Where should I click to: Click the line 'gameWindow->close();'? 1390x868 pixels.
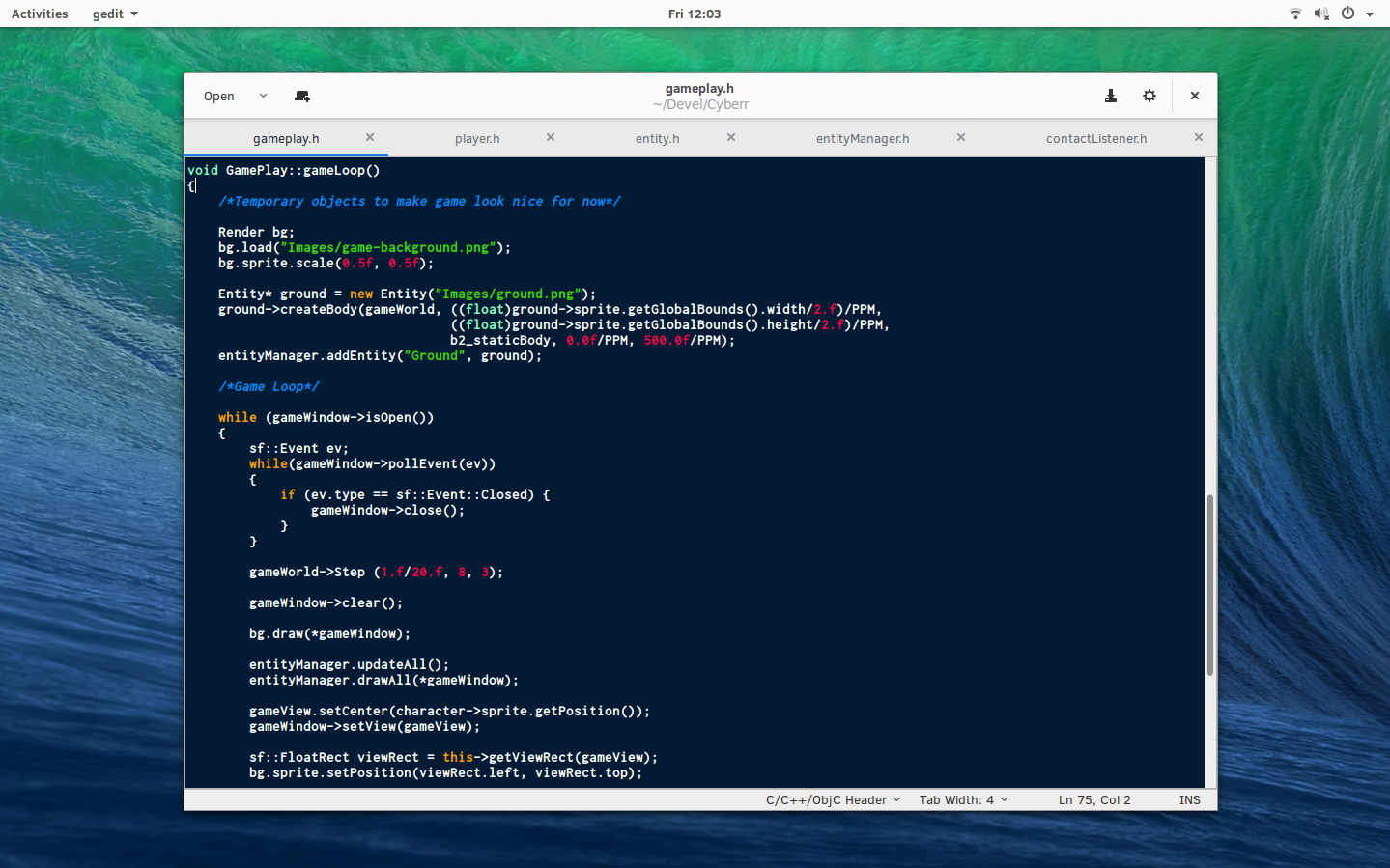(x=387, y=511)
